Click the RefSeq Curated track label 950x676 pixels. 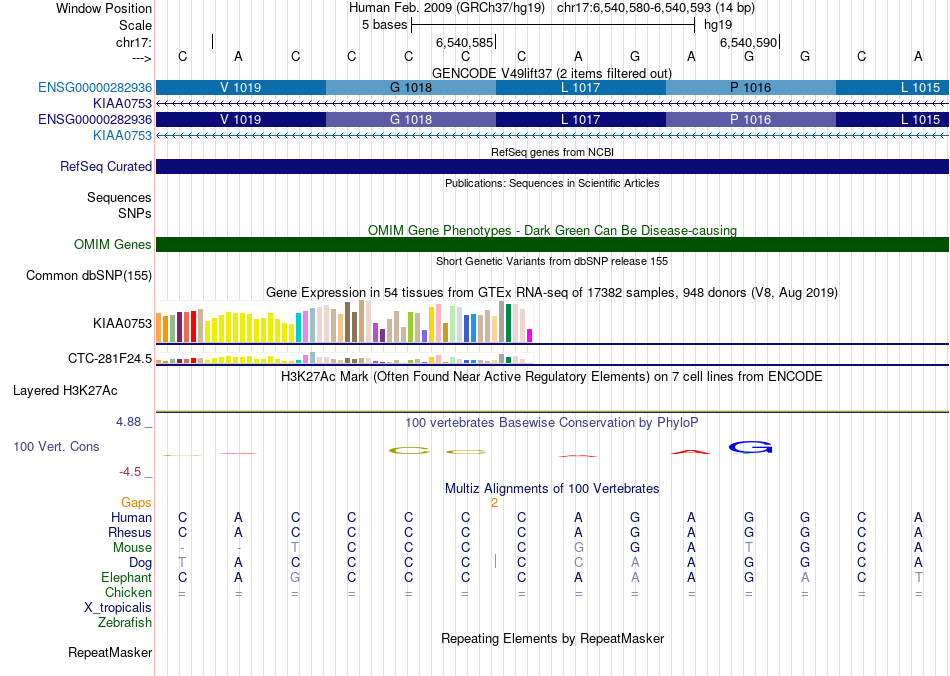coord(105,167)
